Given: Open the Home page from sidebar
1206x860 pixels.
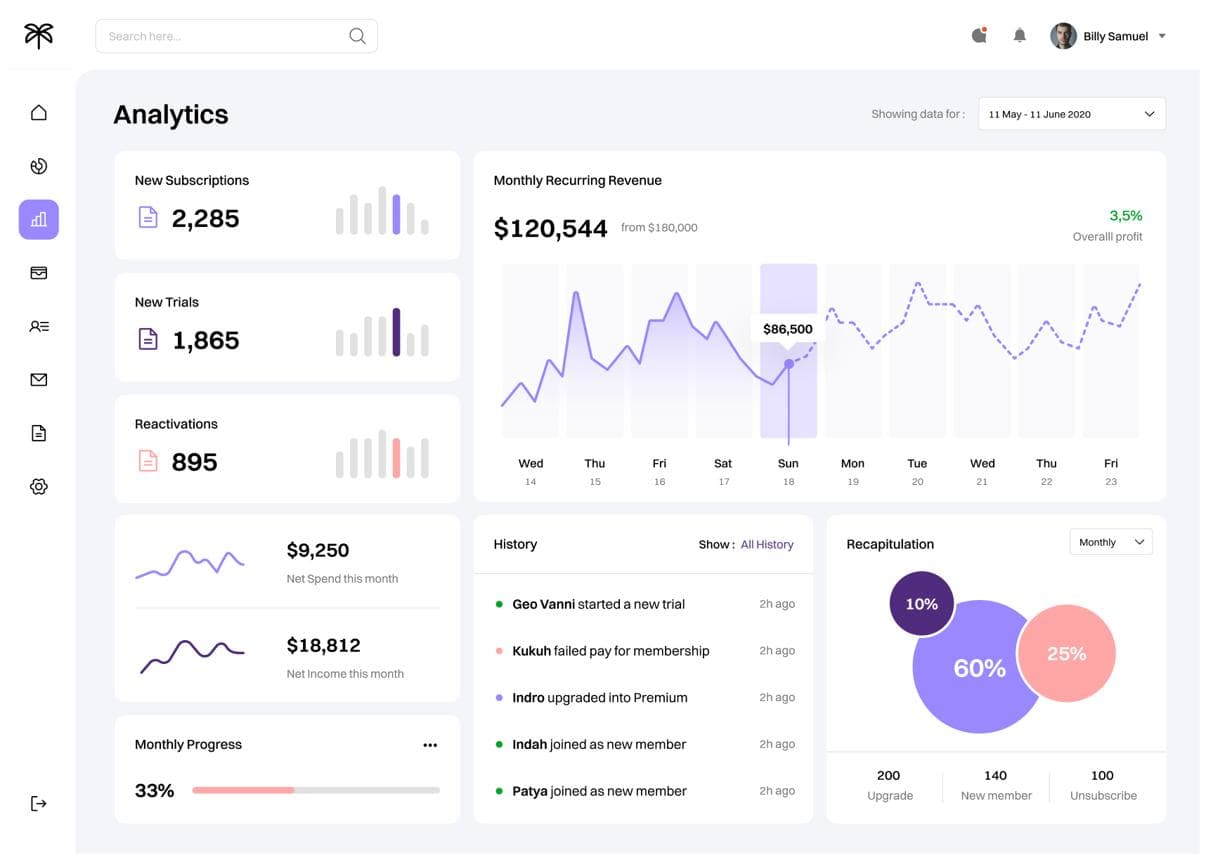Looking at the screenshot, I should click(39, 112).
